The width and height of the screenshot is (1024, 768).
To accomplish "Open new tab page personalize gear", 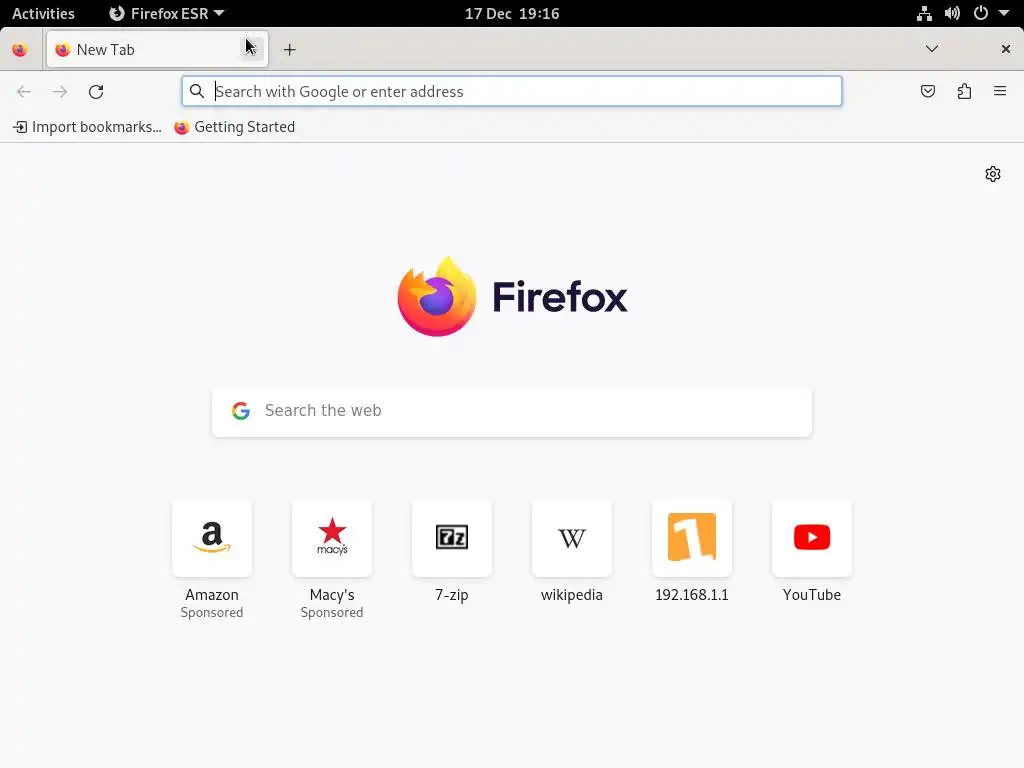I will click(993, 174).
